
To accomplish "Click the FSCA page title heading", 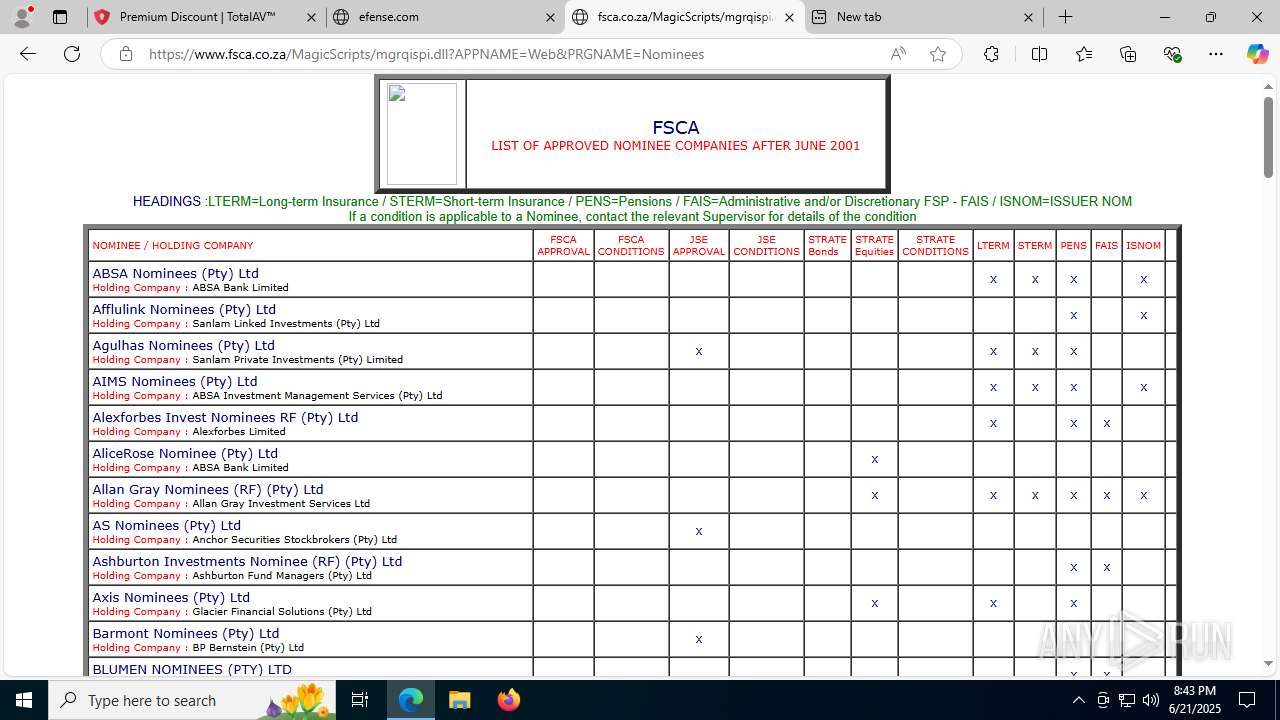I will (676, 127).
